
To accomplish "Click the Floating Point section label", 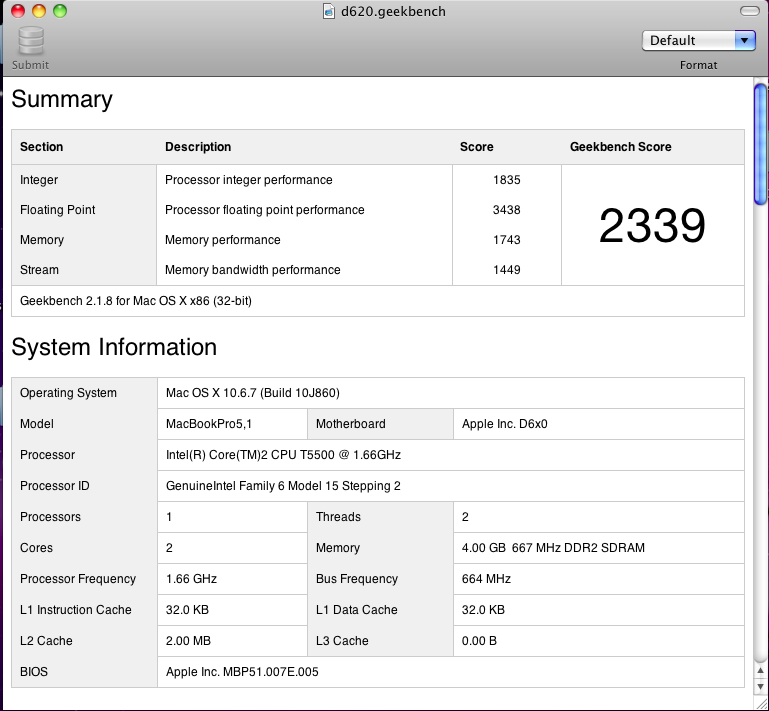I will tap(58, 210).
